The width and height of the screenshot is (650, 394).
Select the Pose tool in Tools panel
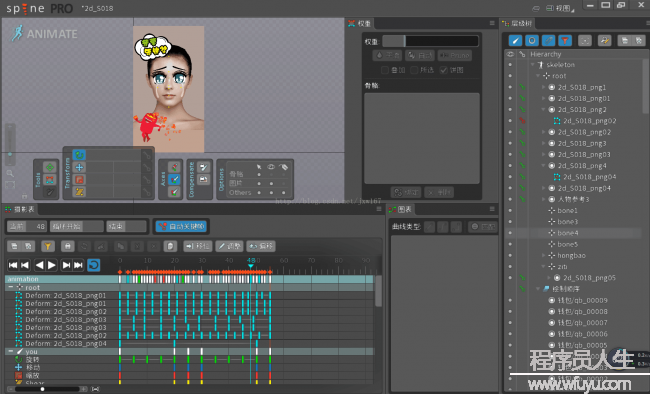pyautogui.click(x=50, y=167)
